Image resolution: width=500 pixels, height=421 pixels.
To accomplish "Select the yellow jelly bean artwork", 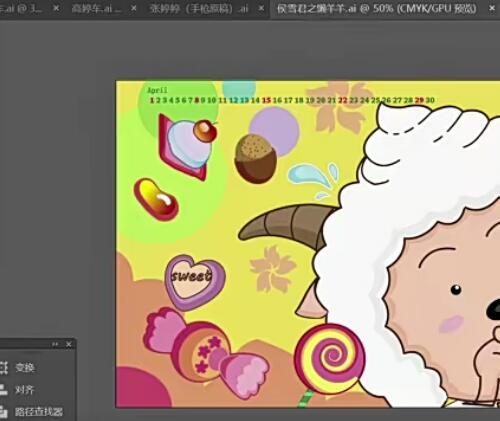I will (156, 199).
